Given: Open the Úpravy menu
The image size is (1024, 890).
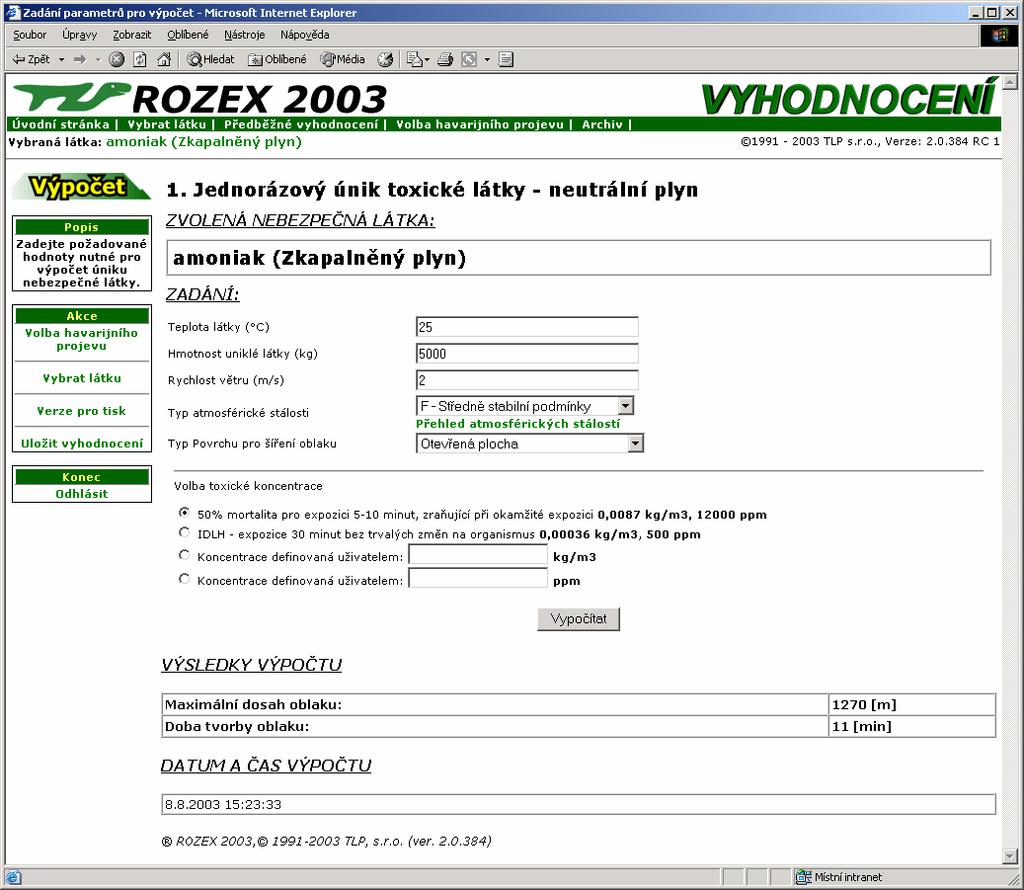Looking at the screenshot, I should click(80, 35).
